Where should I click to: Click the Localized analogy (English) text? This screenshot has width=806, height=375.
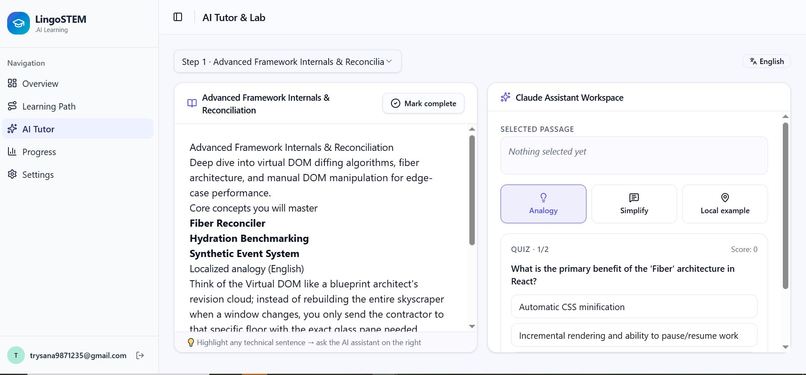click(247, 269)
